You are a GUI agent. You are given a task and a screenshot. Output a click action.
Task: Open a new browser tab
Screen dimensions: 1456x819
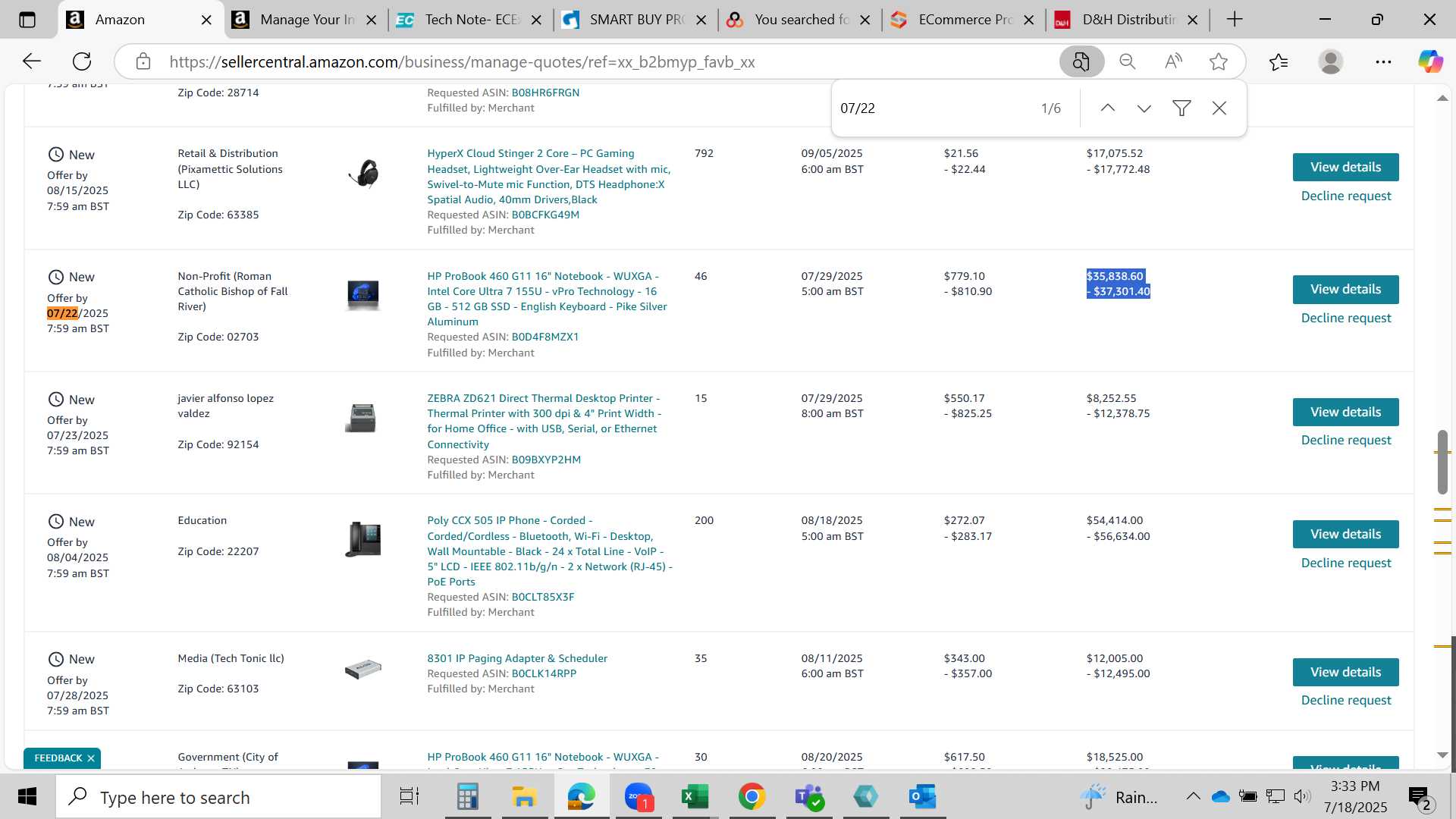(1235, 20)
